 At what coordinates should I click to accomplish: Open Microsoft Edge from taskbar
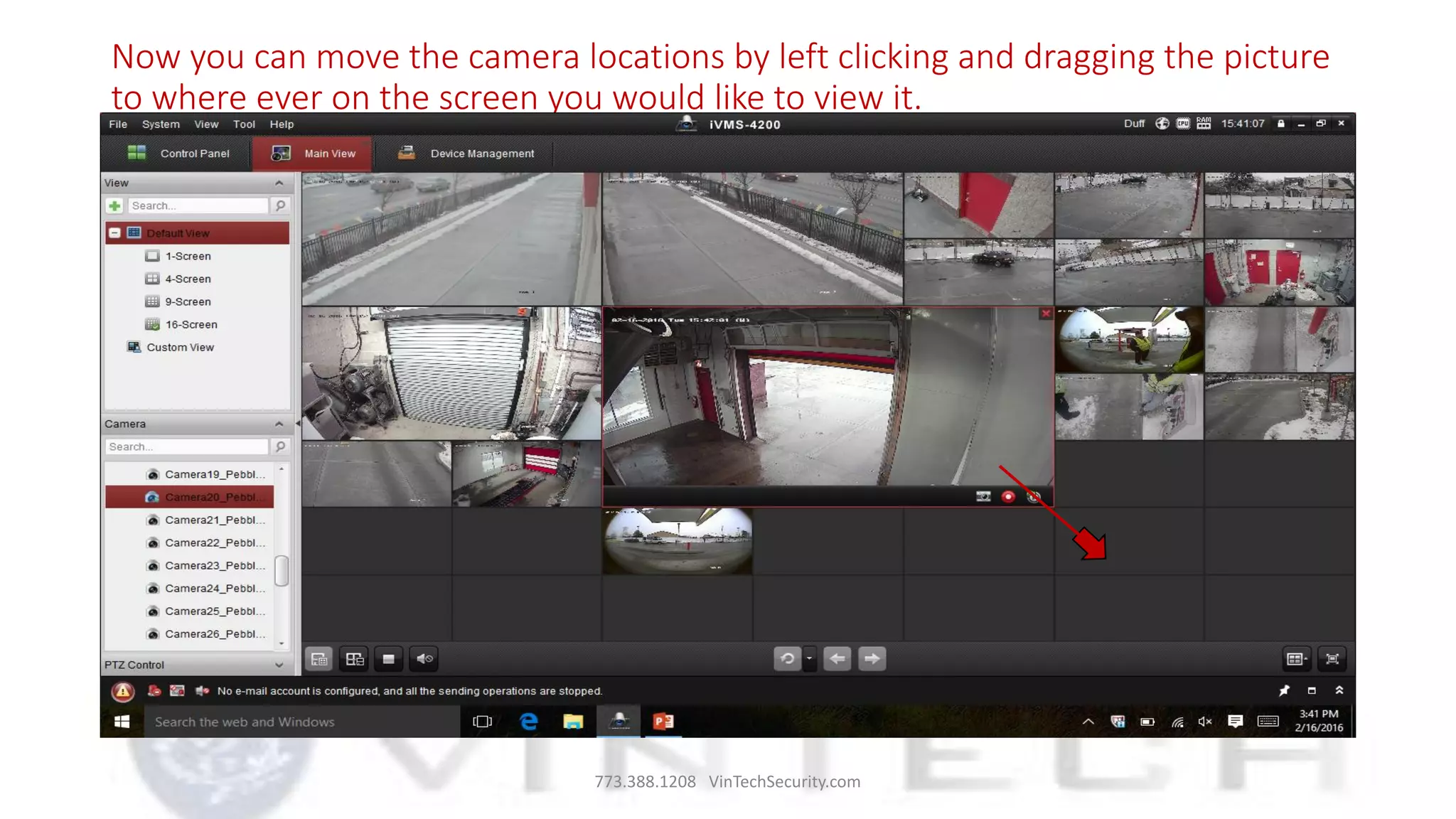[528, 722]
